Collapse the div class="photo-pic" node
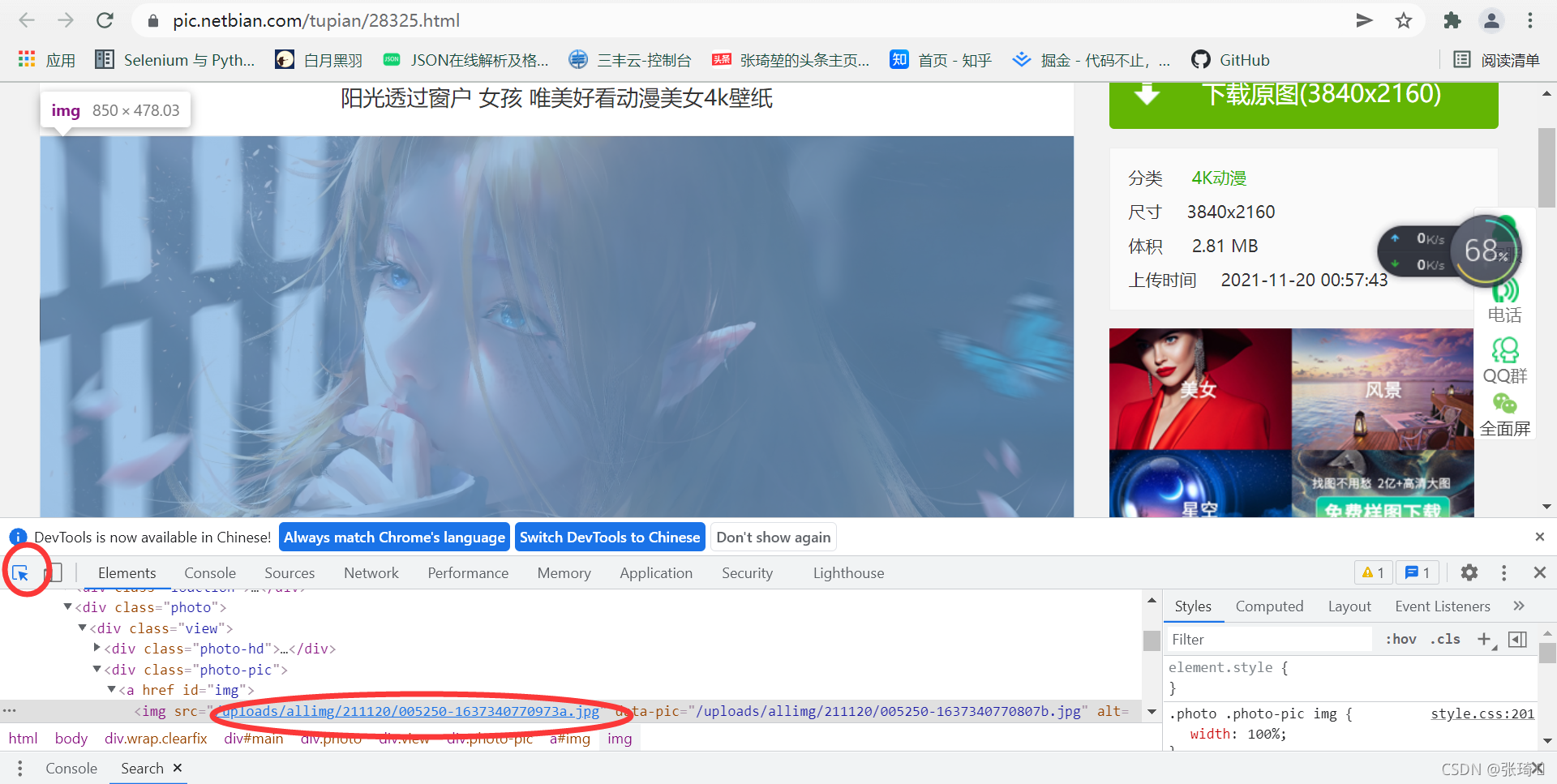This screenshot has width=1557, height=784. [97, 669]
